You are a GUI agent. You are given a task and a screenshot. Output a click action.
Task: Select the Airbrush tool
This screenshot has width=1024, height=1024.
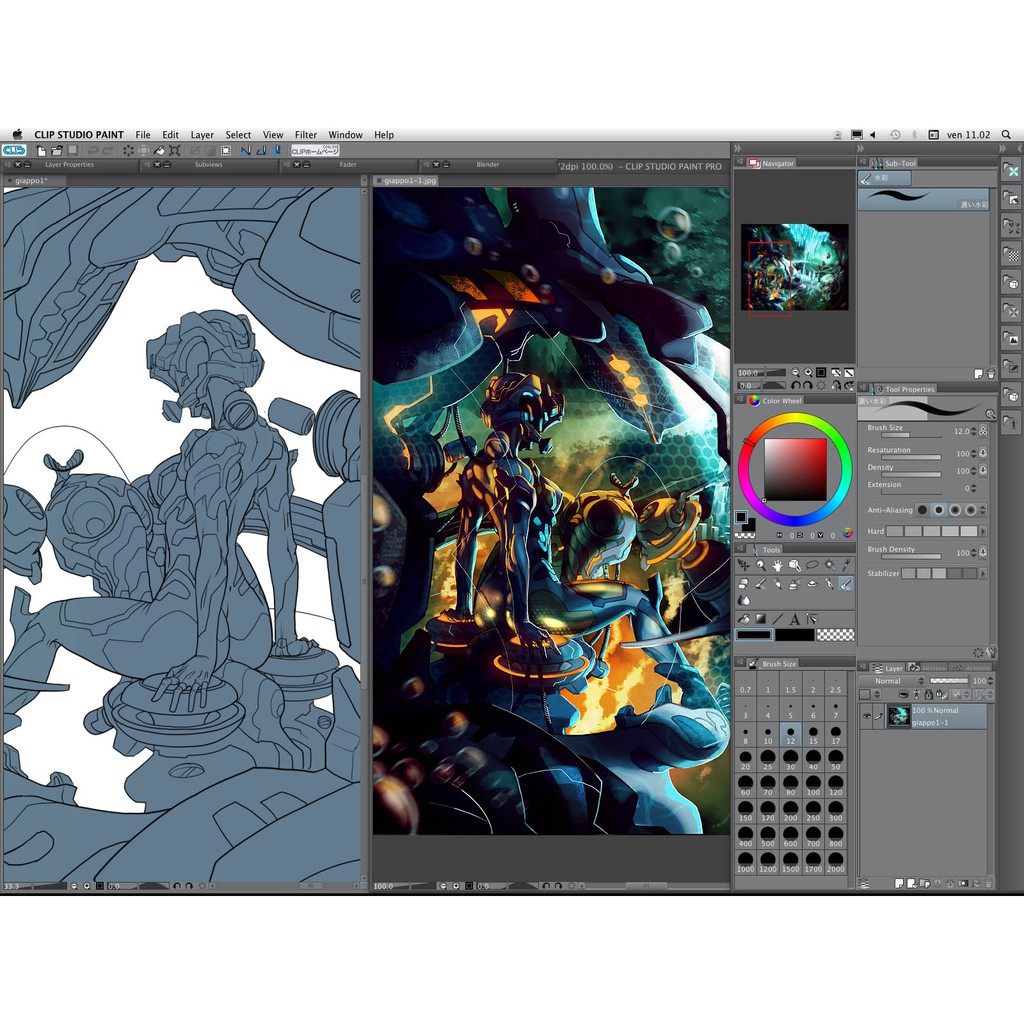coord(794,584)
